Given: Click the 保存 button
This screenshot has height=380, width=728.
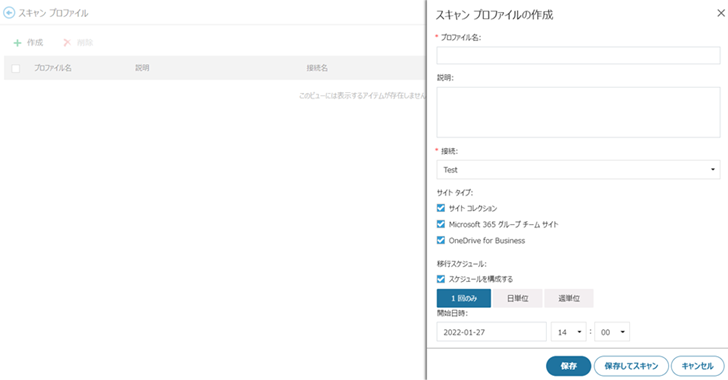Looking at the screenshot, I should [568, 366].
